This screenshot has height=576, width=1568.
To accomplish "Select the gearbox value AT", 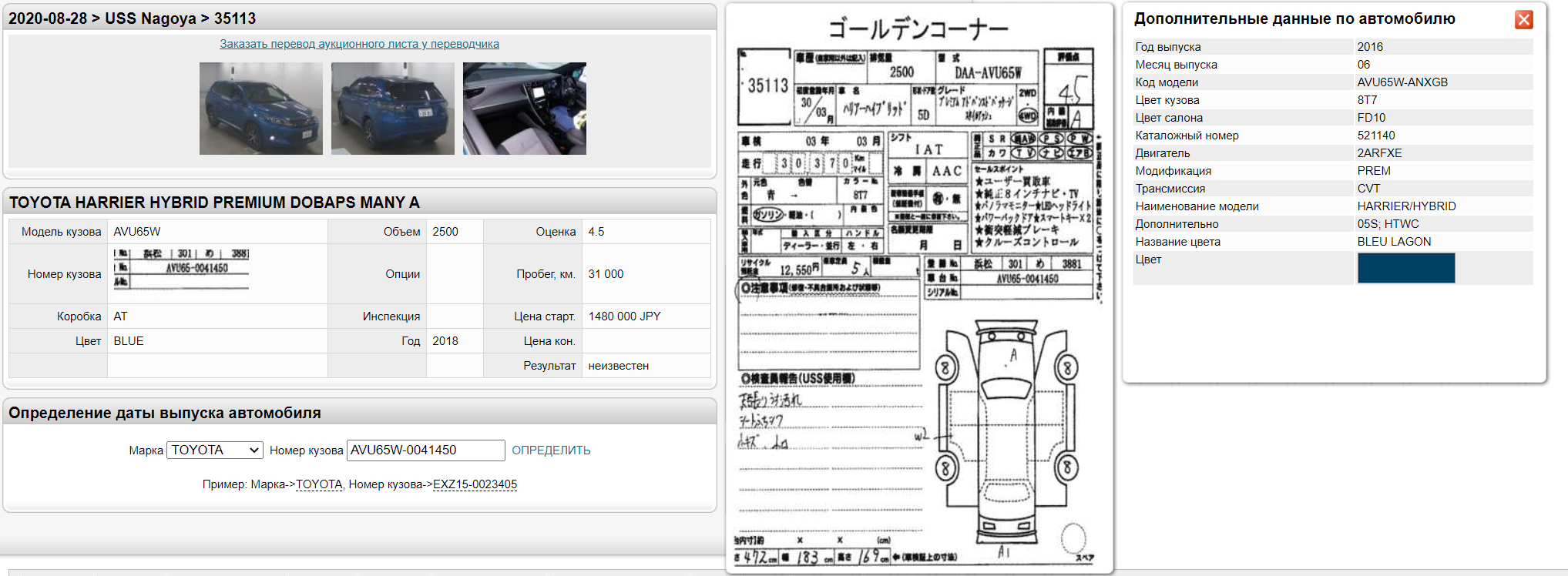I will pyautogui.click(x=120, y=316).
